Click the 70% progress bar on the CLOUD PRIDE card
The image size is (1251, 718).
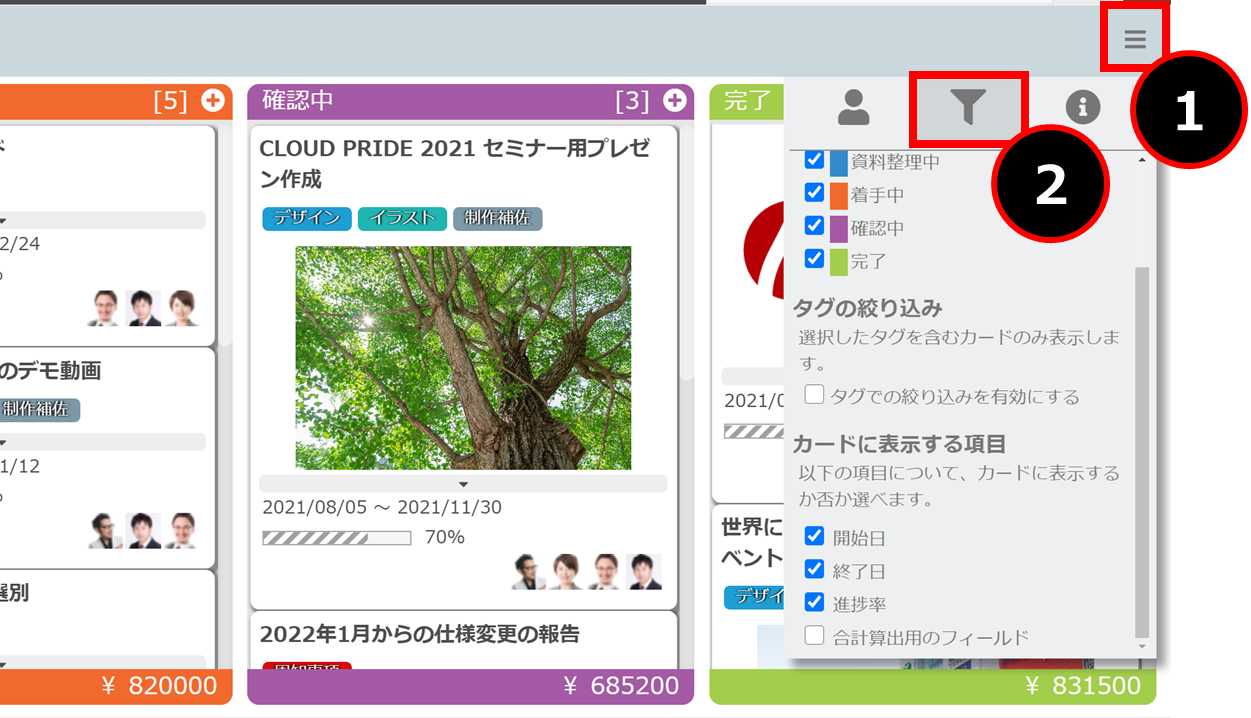point(336,538)
